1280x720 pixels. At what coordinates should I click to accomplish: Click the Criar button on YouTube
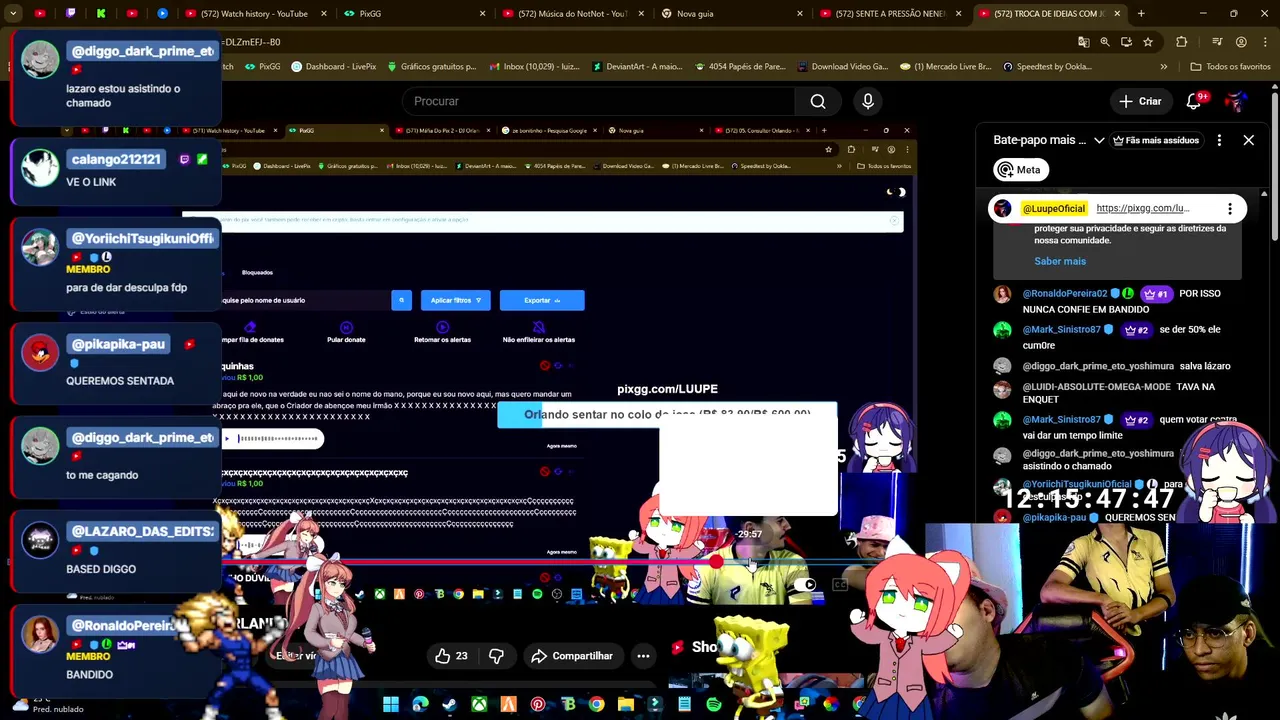point(1140,101)
